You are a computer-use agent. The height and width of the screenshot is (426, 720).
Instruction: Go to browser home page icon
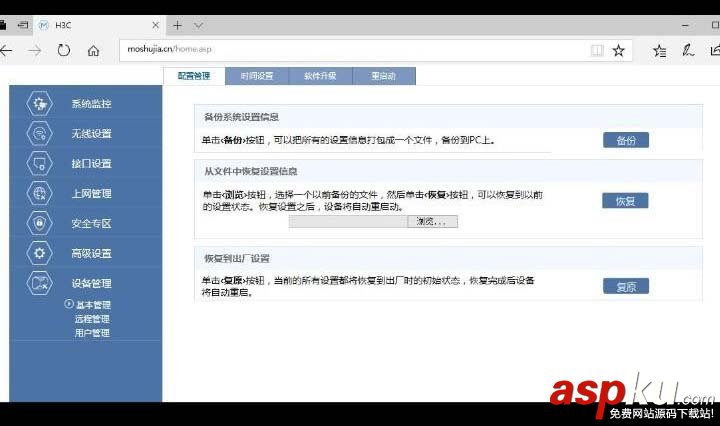pyautogui.click(x=93, y=50)
